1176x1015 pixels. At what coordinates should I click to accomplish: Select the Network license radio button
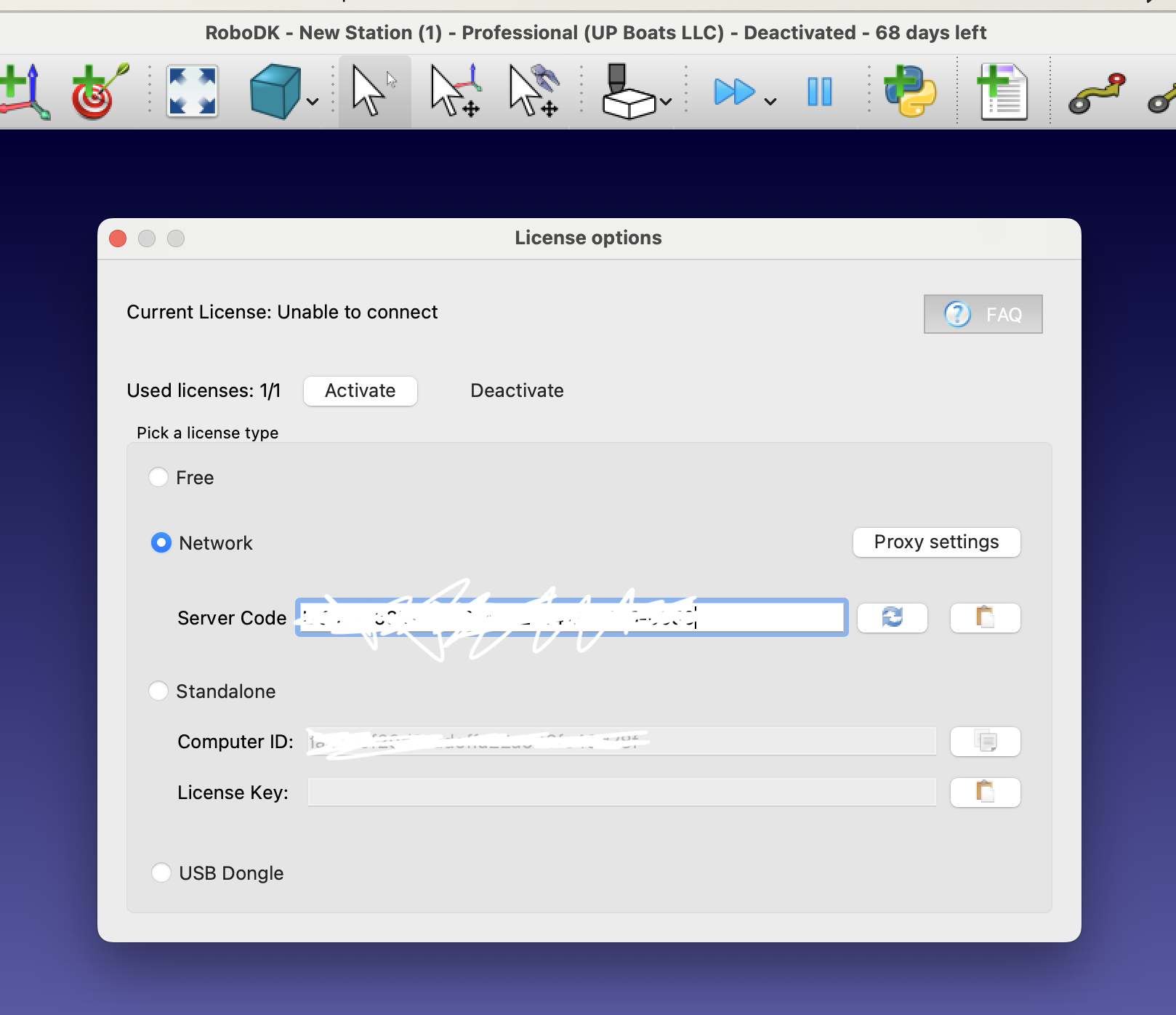click(x=161, y=543)
